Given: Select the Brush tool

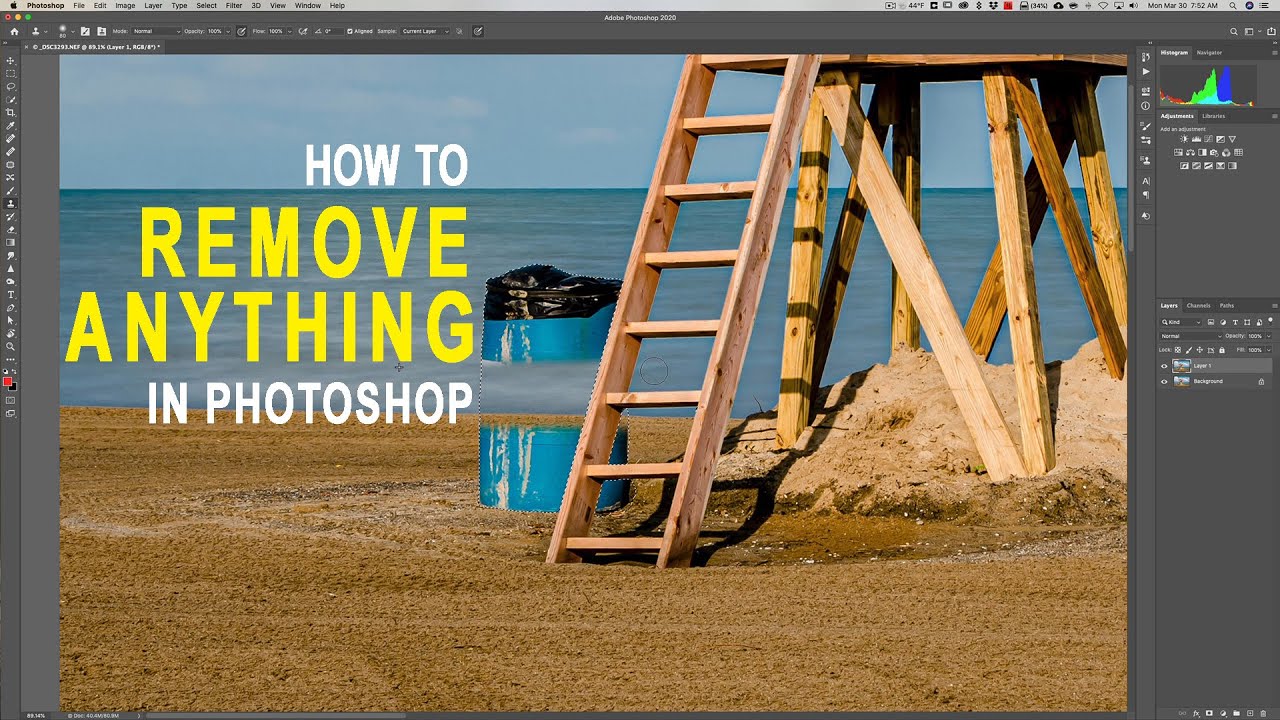Looking at the screenshot, I should [11, 191].
